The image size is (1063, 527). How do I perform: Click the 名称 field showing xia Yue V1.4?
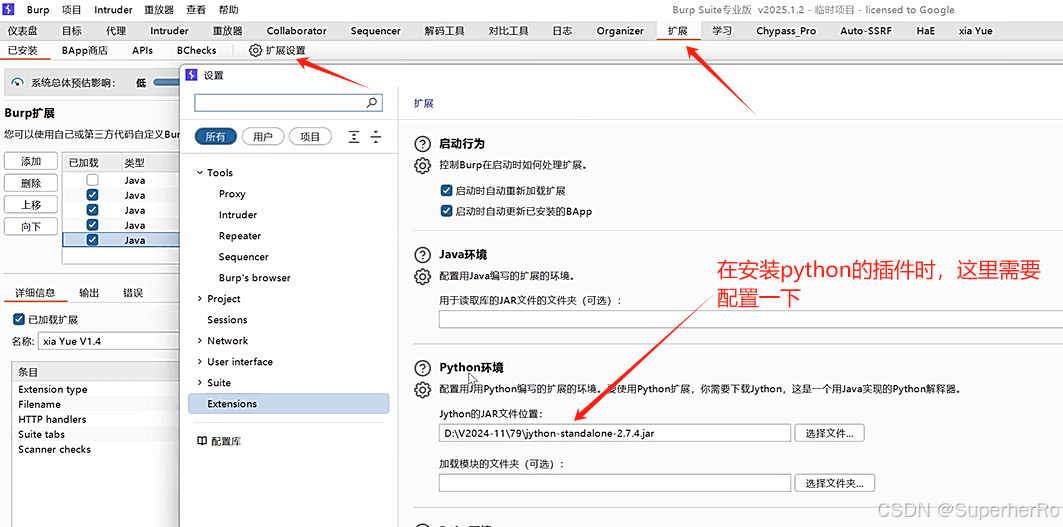(x=108, y=341)
